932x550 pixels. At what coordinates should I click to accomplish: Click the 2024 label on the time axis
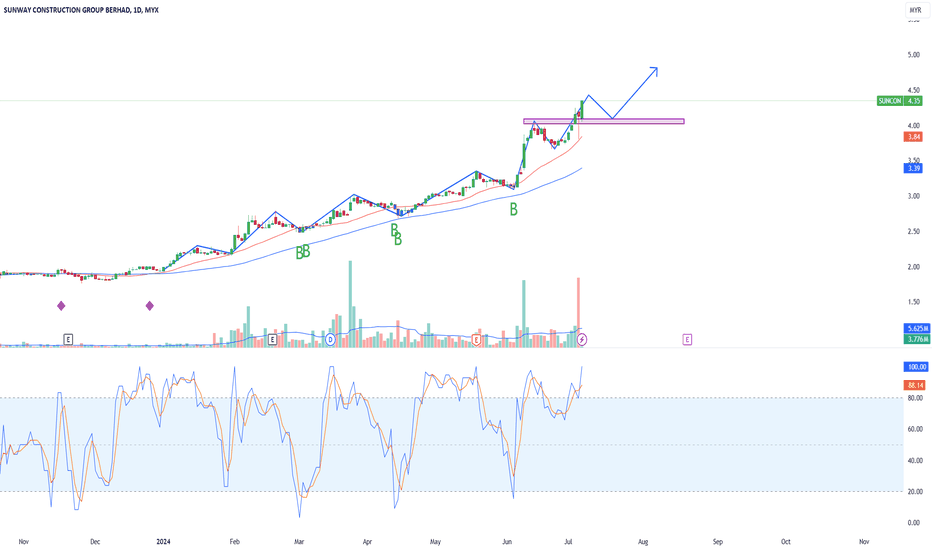[163, 542]
